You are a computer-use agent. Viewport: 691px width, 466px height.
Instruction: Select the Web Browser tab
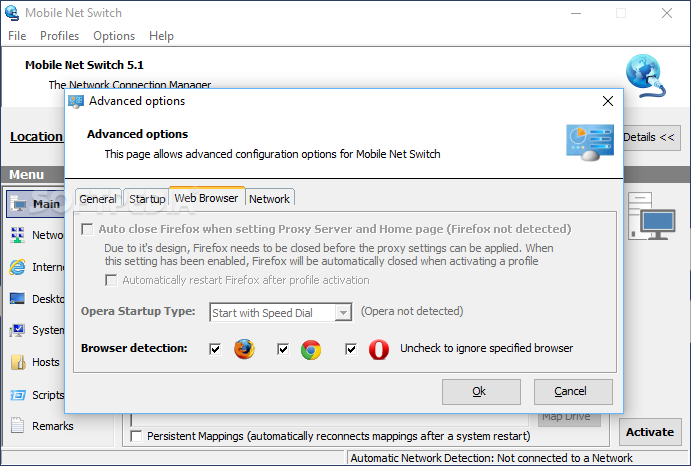tap(206, 198)
